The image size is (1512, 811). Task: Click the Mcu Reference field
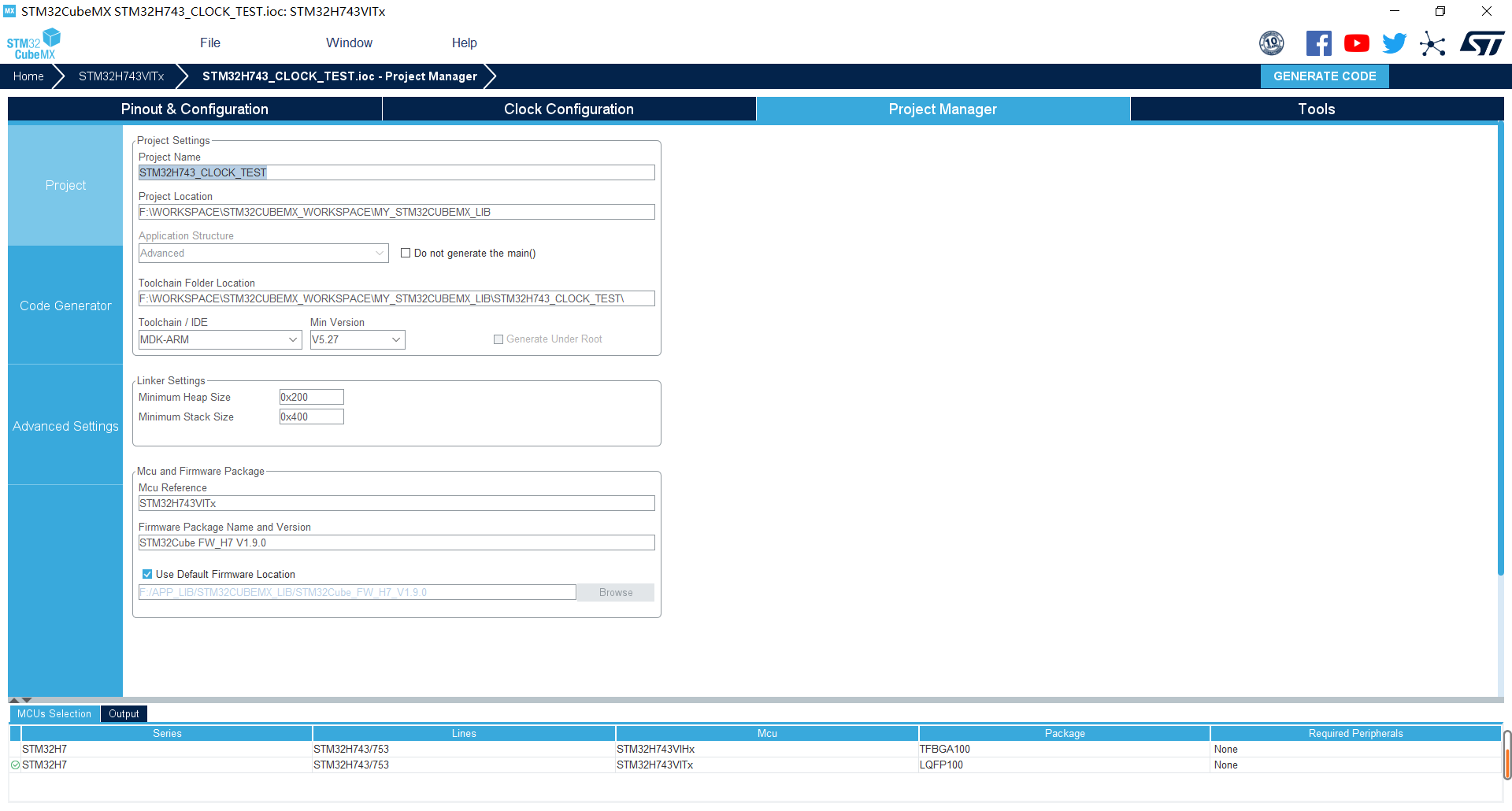pos(396,503)
